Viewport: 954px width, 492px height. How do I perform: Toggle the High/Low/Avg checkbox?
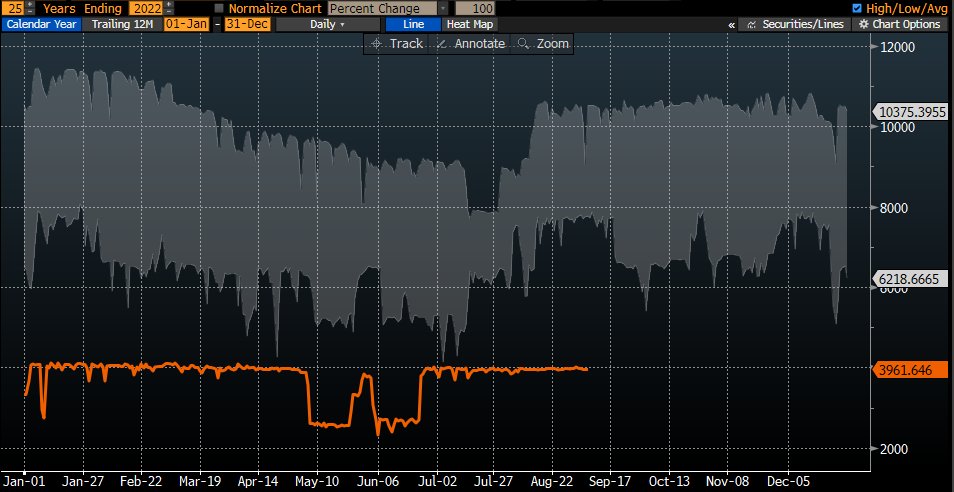point(856,8)
